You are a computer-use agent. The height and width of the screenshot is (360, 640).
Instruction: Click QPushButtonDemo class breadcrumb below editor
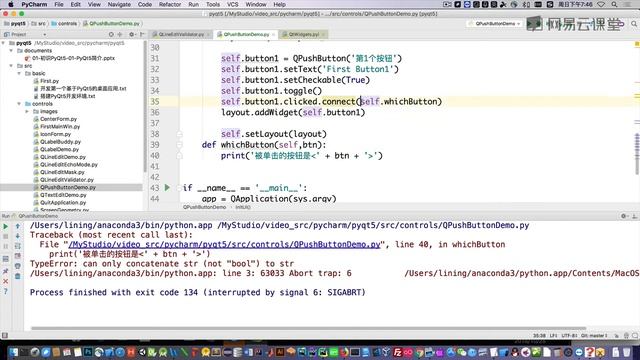click(204, 207)
